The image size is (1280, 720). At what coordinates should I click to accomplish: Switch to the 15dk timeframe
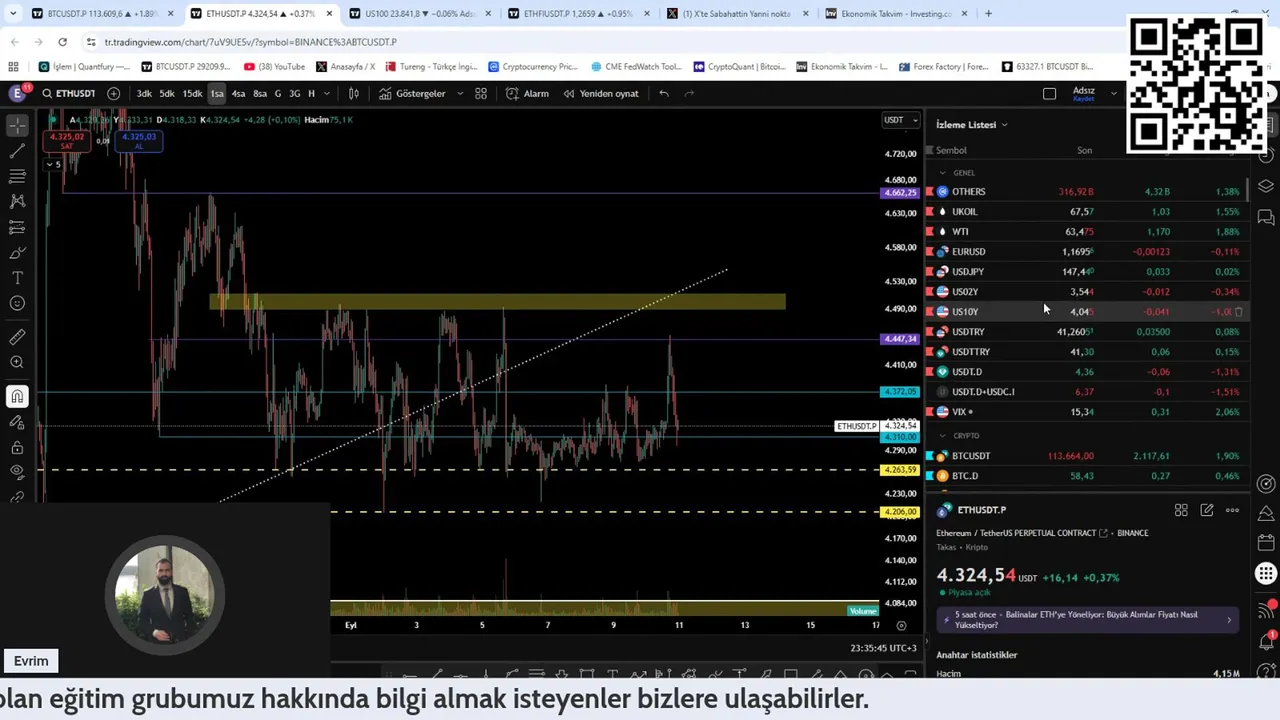192,93
